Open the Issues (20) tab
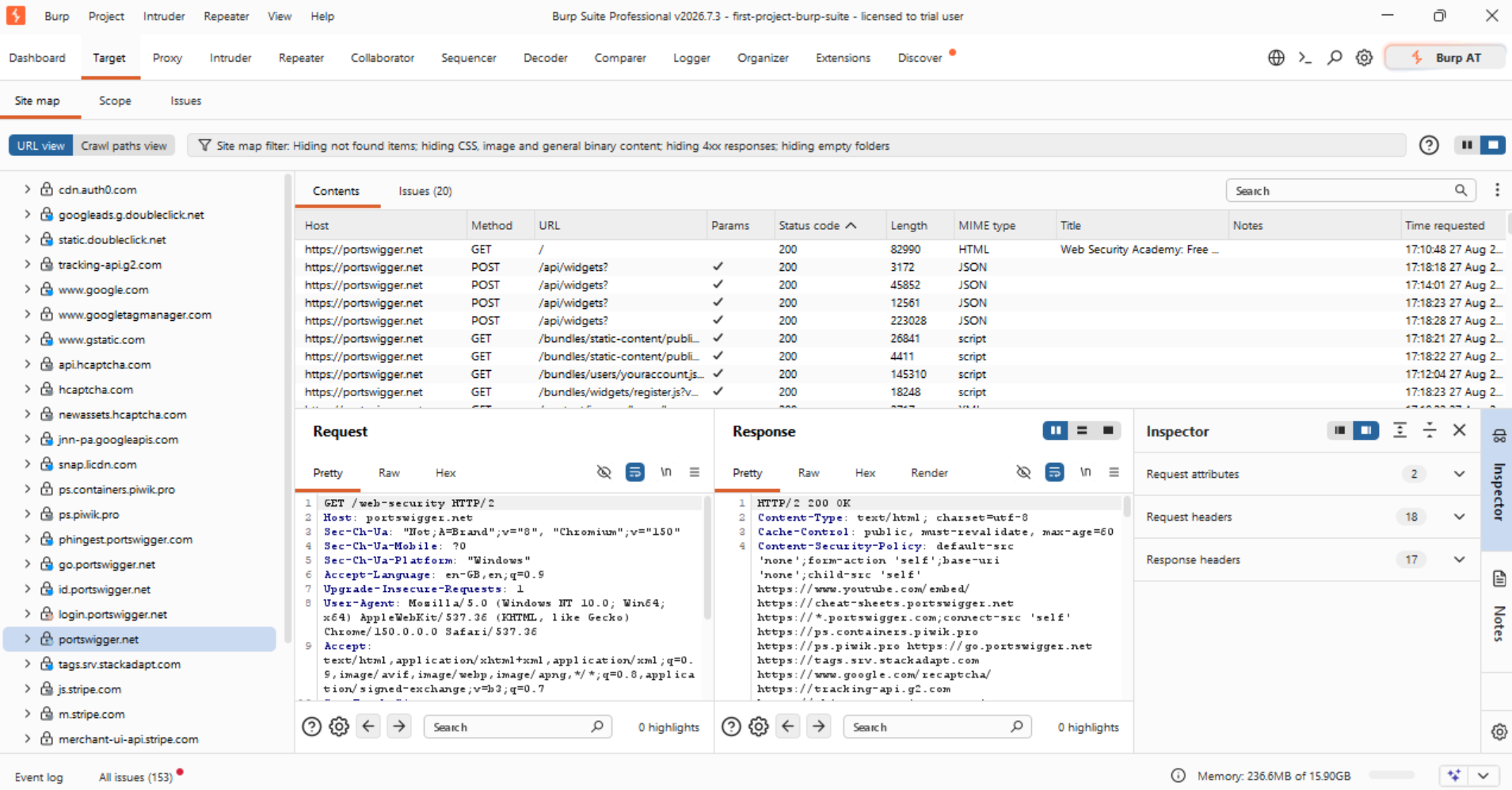This screenshot has width=1512, height=790. coord(425,191)
